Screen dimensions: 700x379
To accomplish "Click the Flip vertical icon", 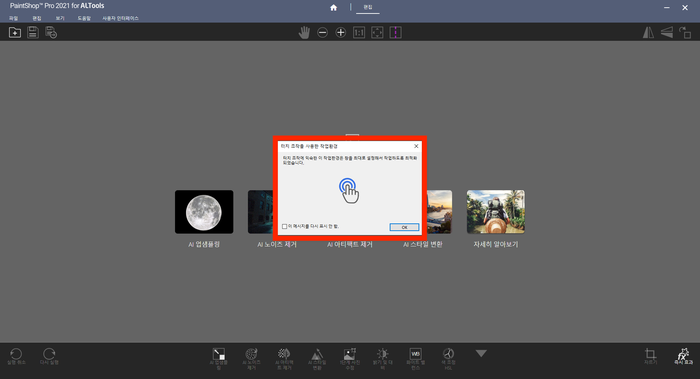I will tap(667, 33).
